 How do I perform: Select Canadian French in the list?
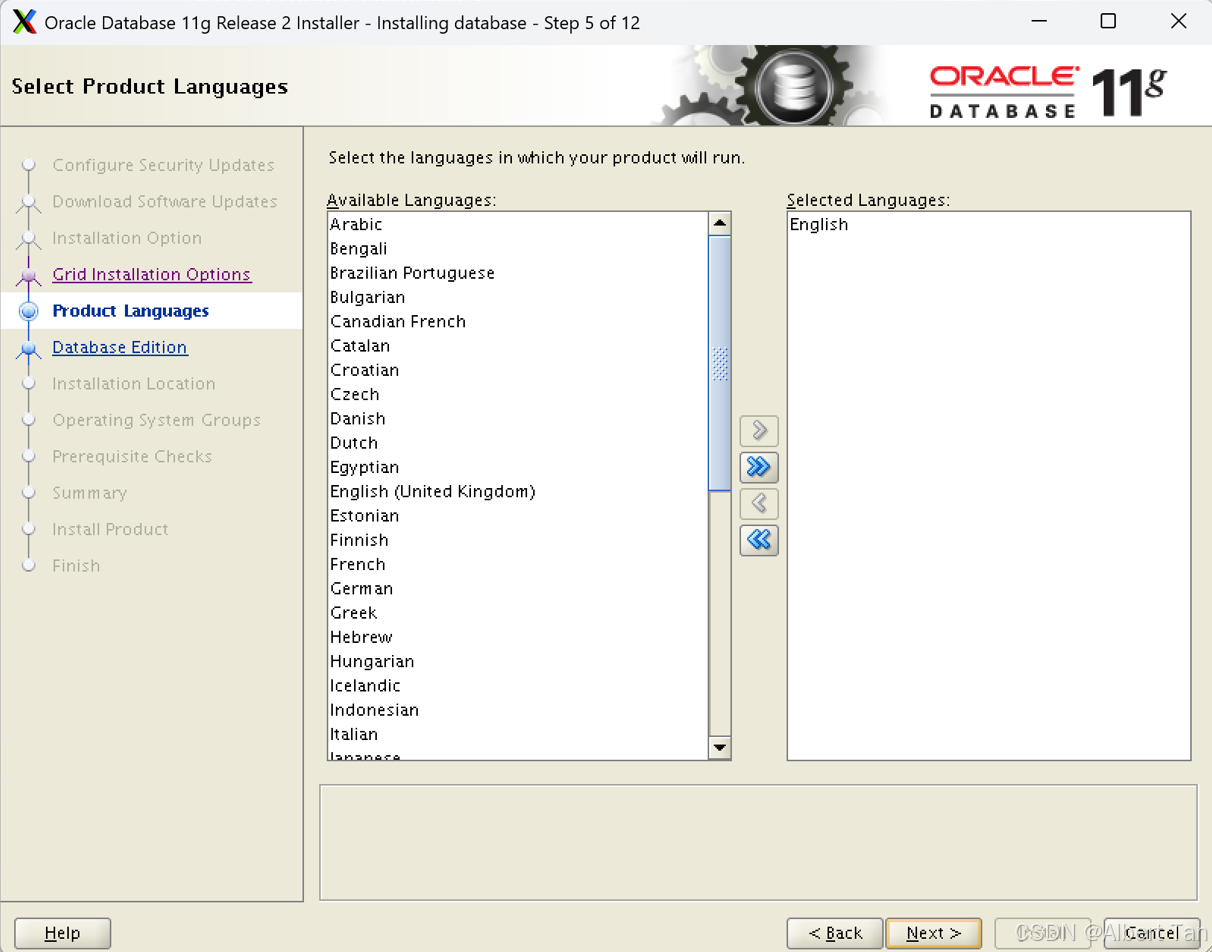coord(517,321)
